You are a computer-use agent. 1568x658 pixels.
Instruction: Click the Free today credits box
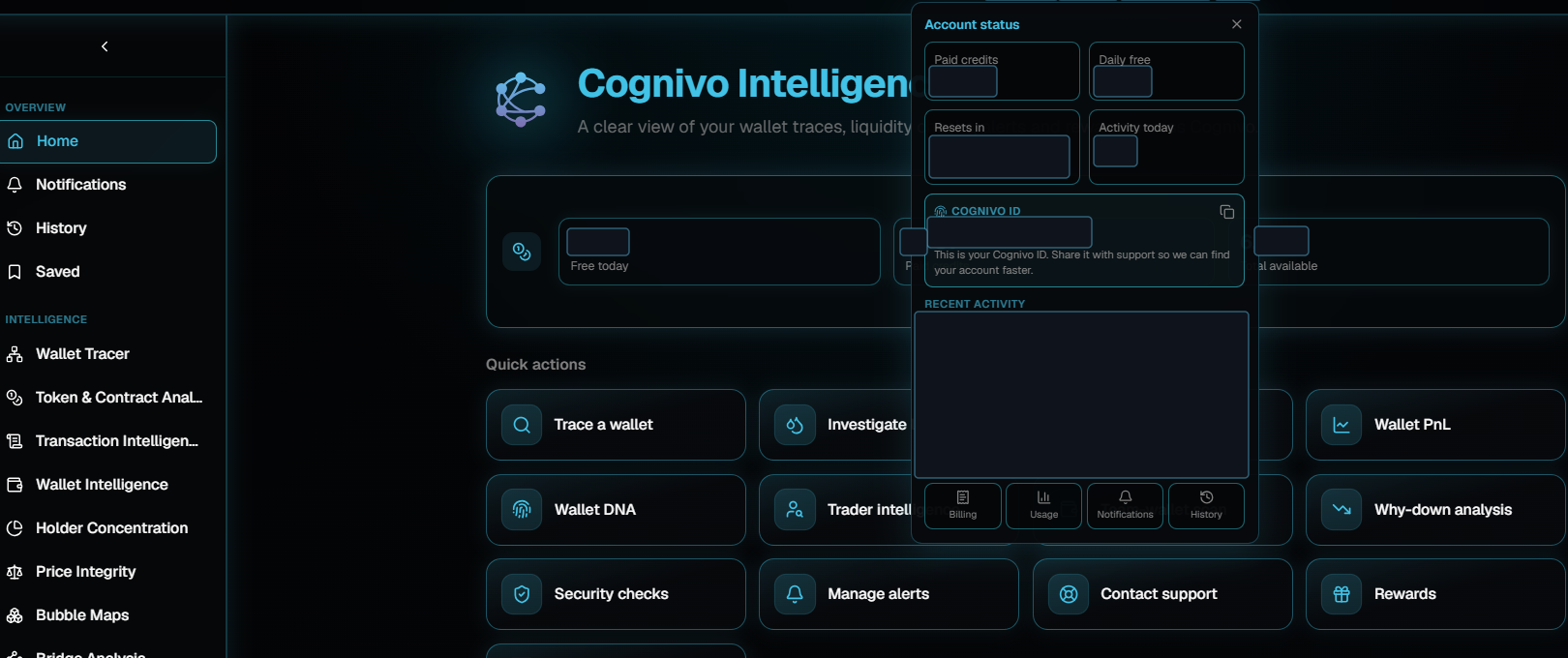pos(719,252)
